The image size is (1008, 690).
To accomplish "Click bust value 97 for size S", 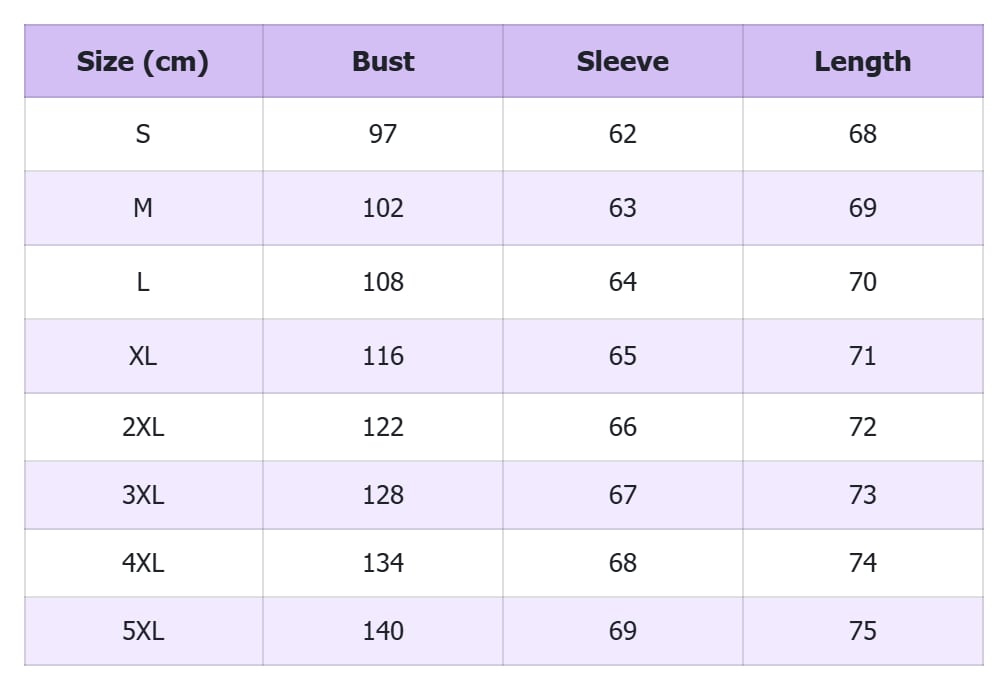I will tap(383, 134).
